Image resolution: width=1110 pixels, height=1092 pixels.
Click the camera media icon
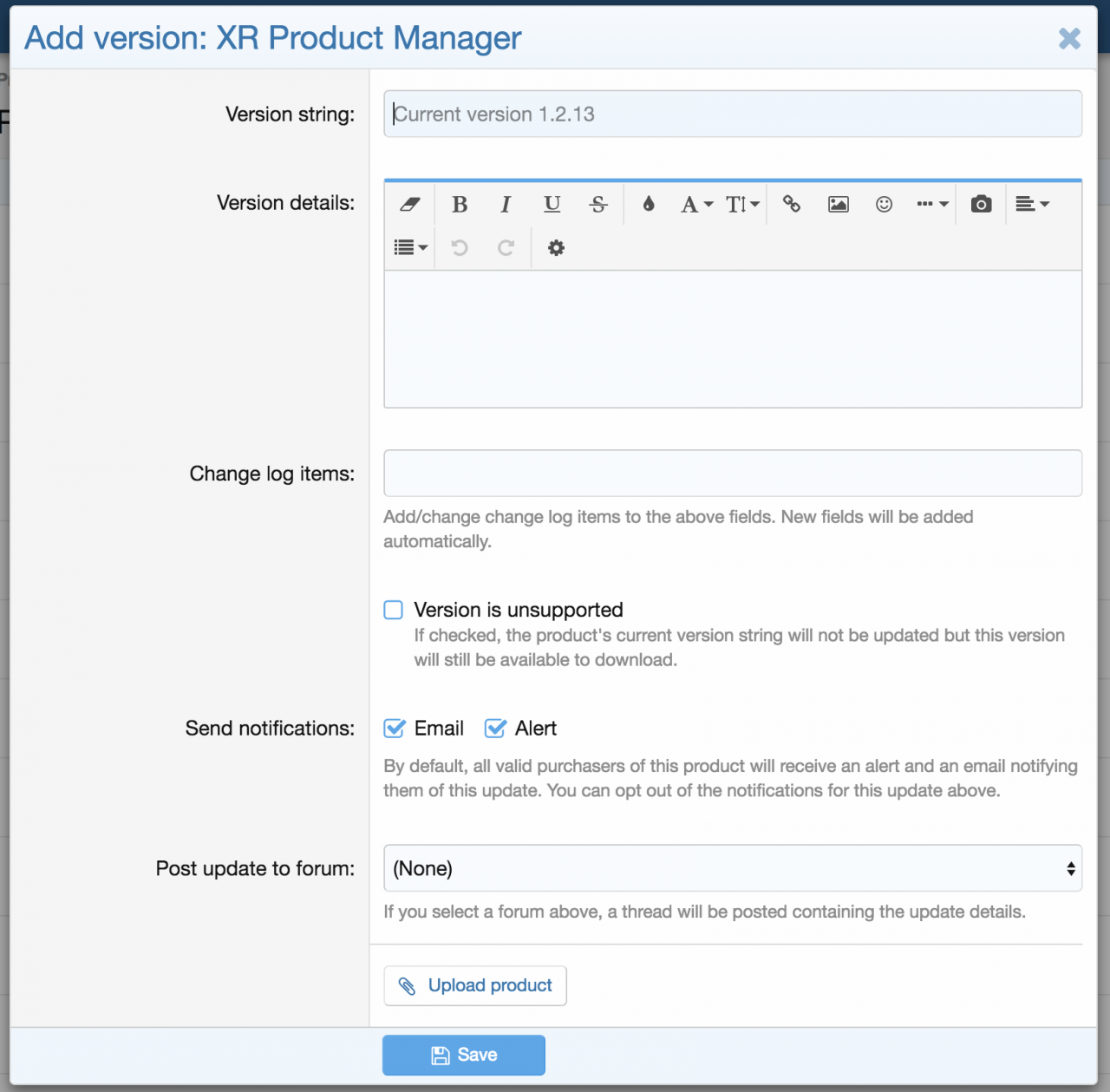coord(981,205)
